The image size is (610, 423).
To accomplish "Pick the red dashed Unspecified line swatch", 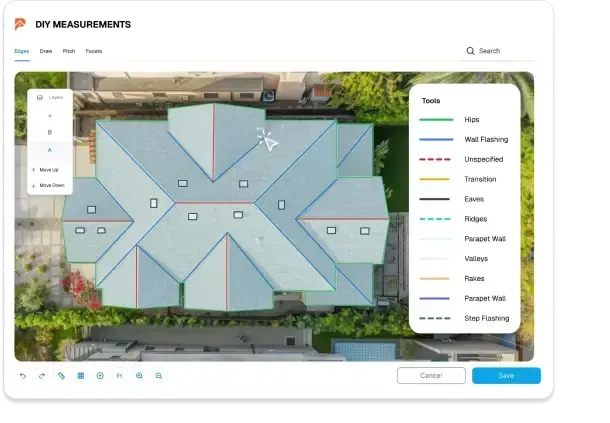I will point(435,159).
